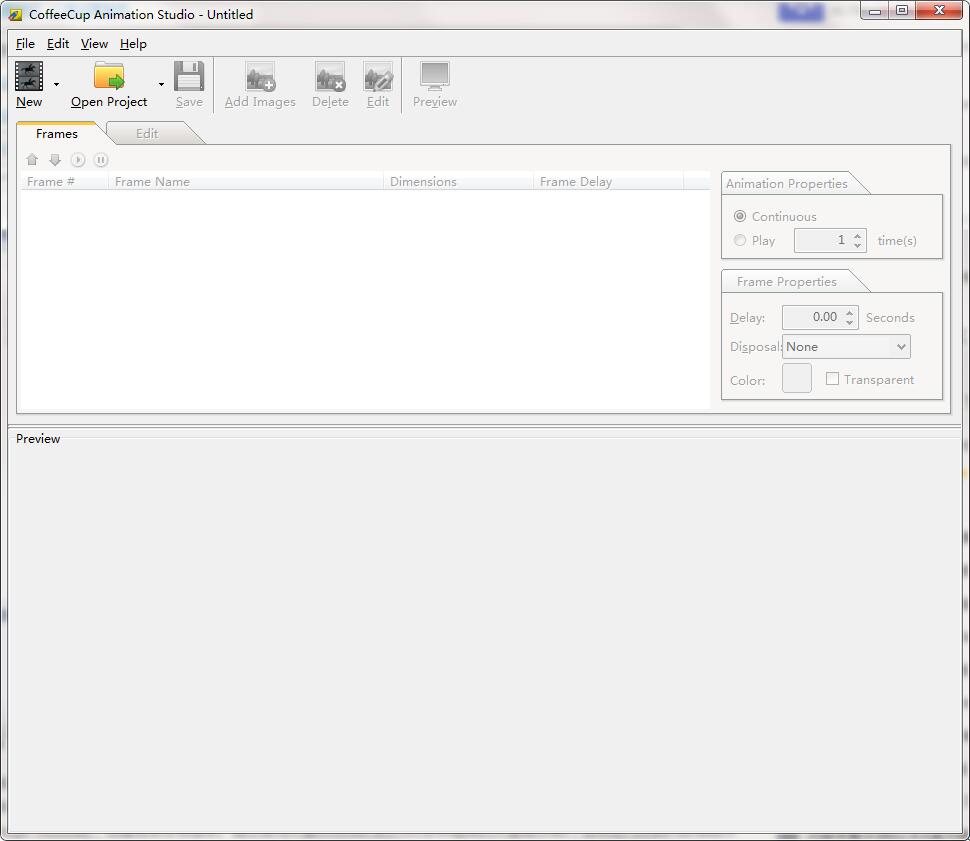Click the Preview monitor toolbar icon
Screen dimensions: 970x841
click(435, 76)
